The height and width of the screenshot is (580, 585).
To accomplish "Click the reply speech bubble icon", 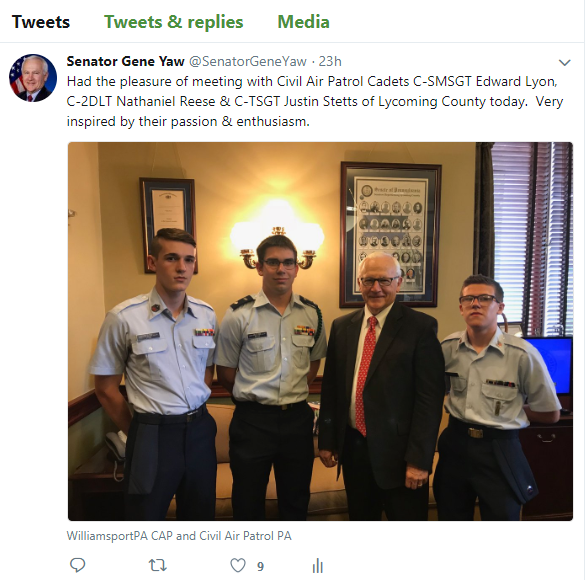I will (78, 565).
